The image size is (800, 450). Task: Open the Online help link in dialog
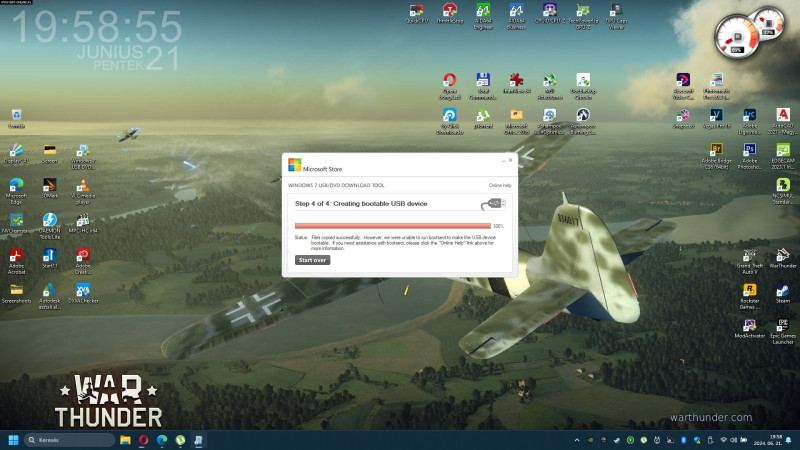[500, 185]
